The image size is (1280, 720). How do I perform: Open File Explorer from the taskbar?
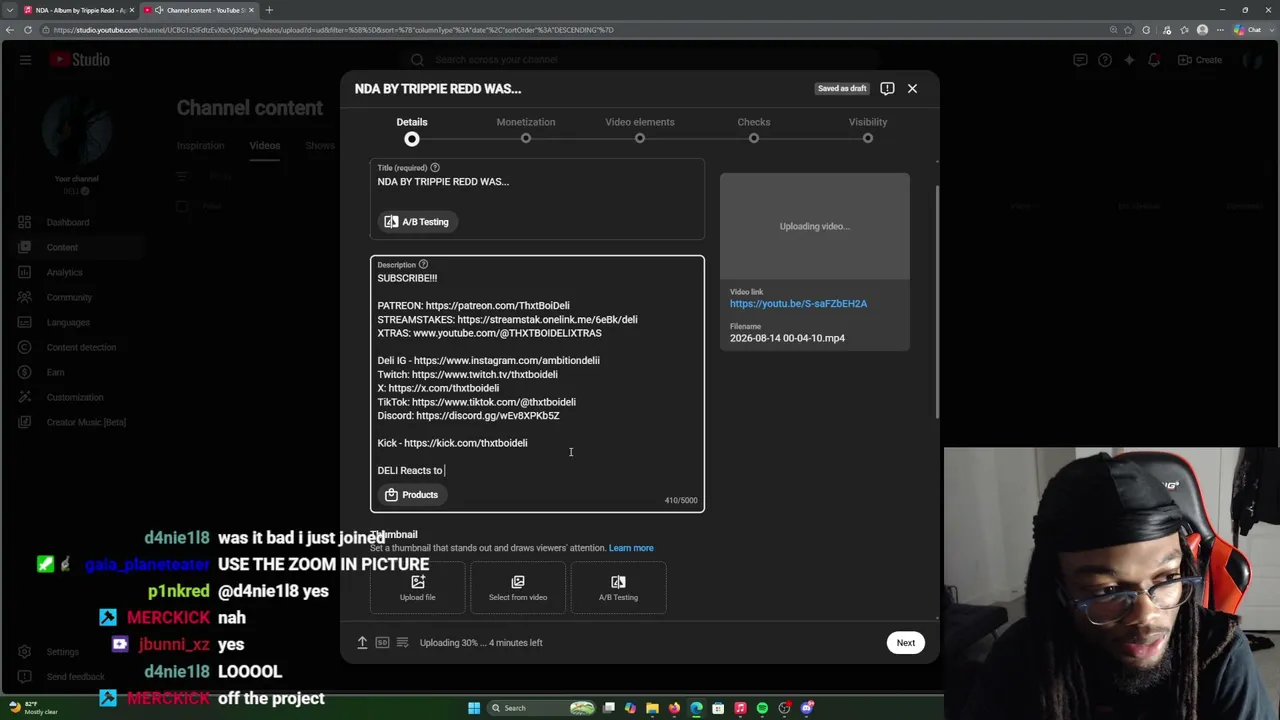point(652,708)
